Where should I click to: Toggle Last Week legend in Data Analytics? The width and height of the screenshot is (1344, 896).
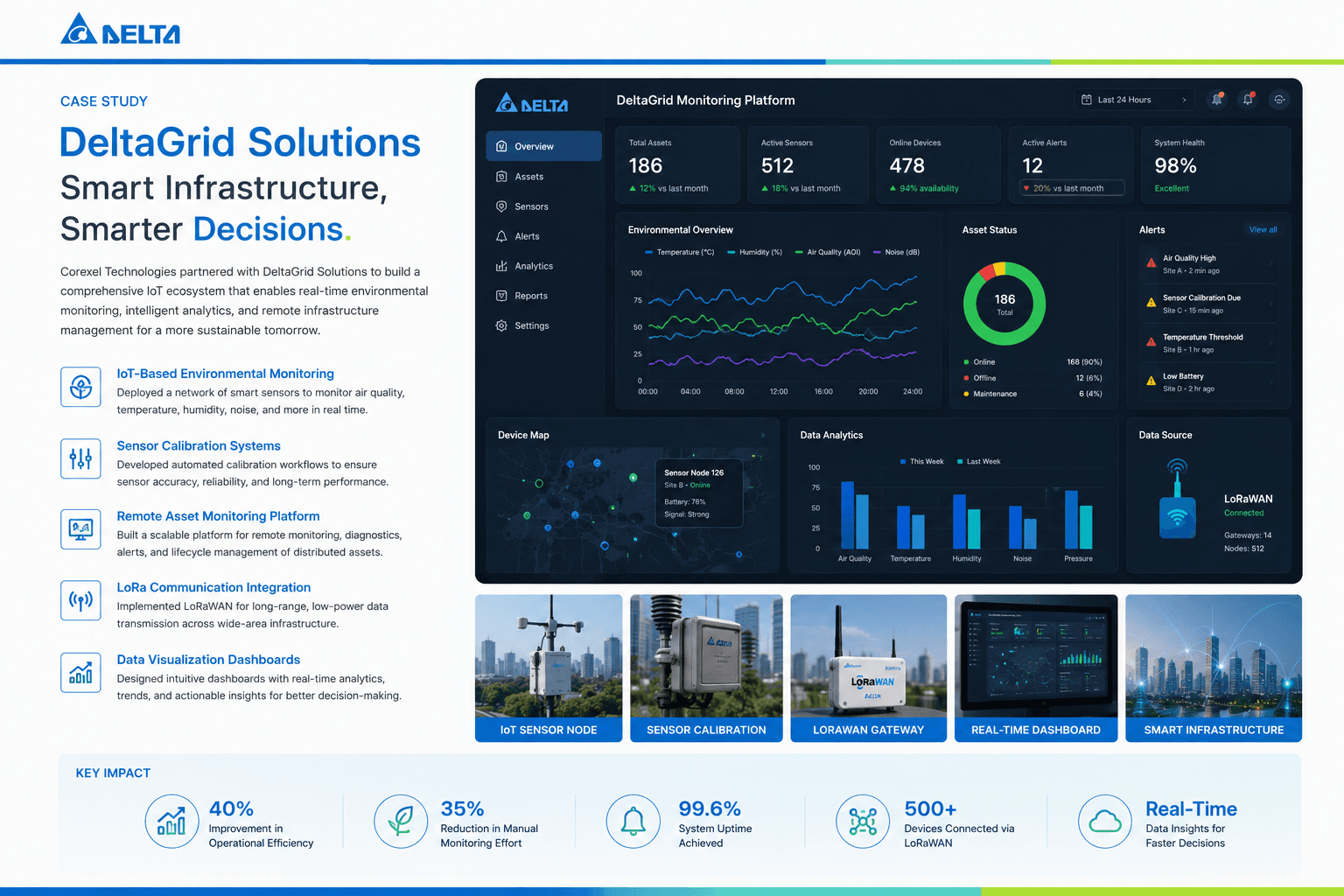(x=978, y=462)
